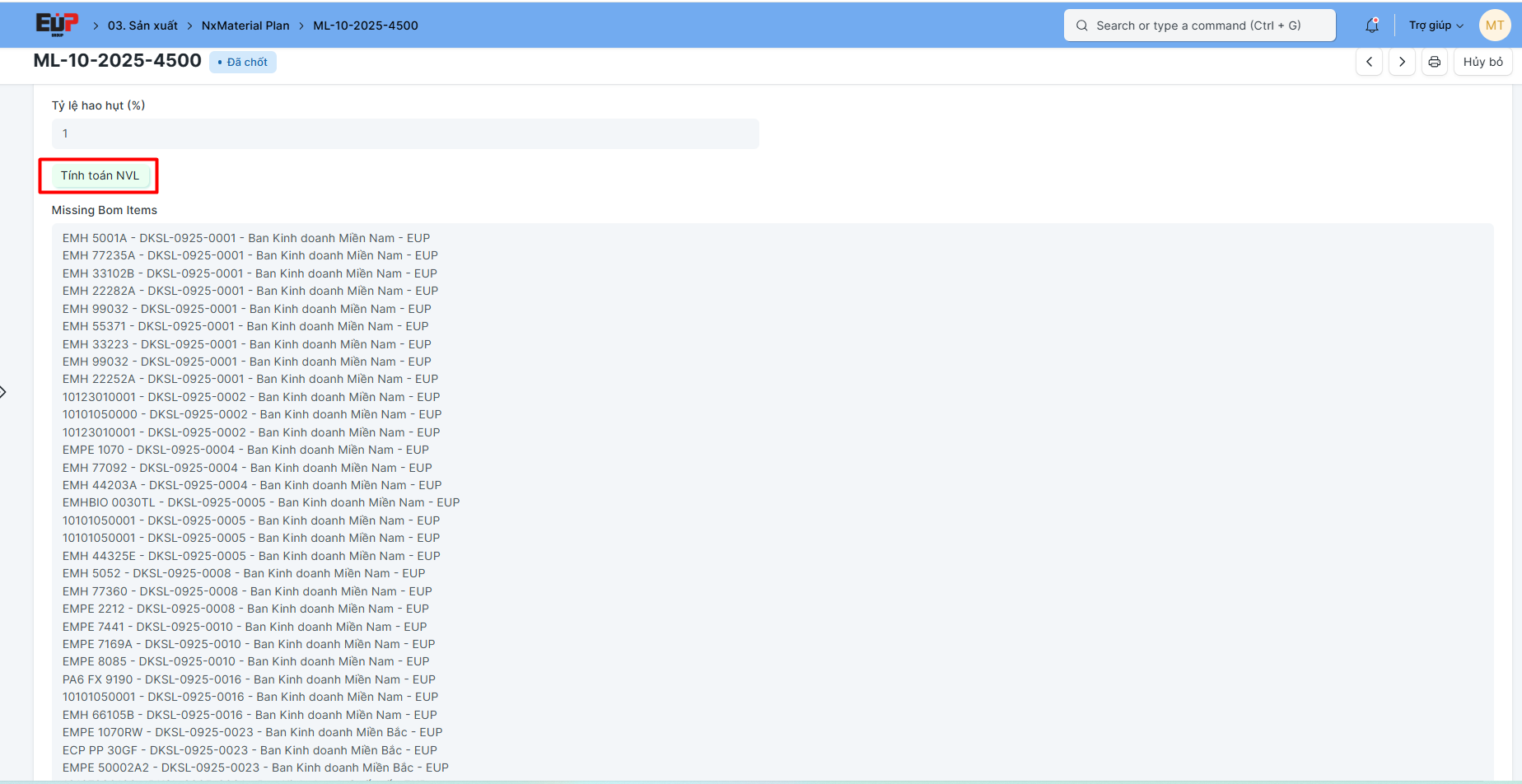Image resolution: width=1522 pixels, height=784 pixels.
Task: Expand the left sidebar chevron
Action: pyautogui.click(x=4, y=392)
